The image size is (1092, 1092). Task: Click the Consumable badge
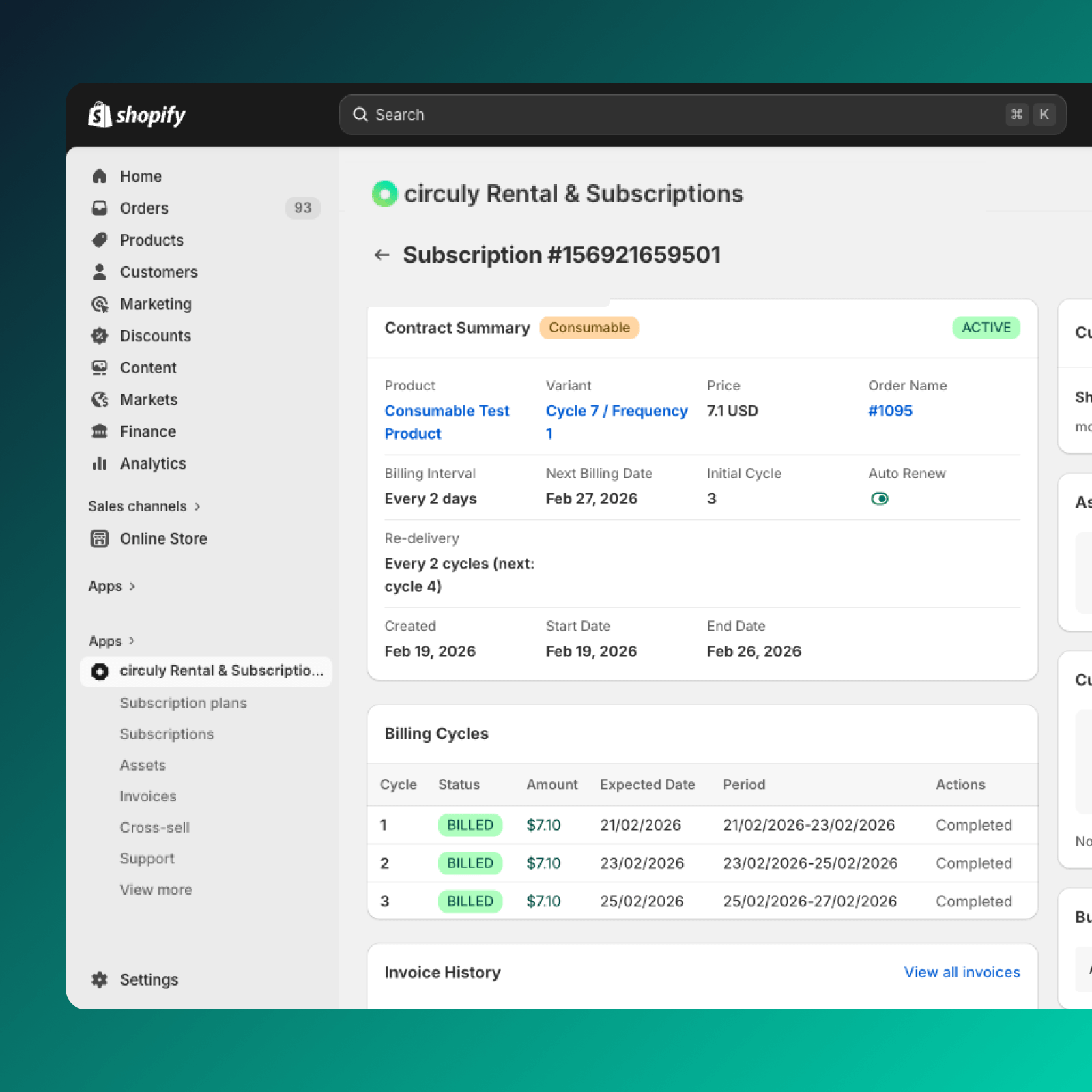(x=589, y=328)
